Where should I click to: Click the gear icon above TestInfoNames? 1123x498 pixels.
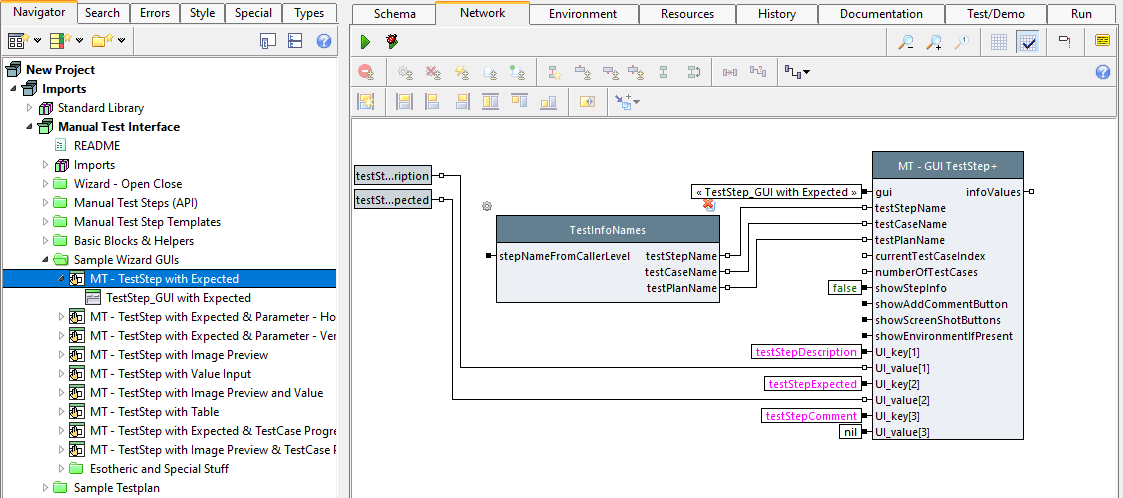click(x=487, y=206)
